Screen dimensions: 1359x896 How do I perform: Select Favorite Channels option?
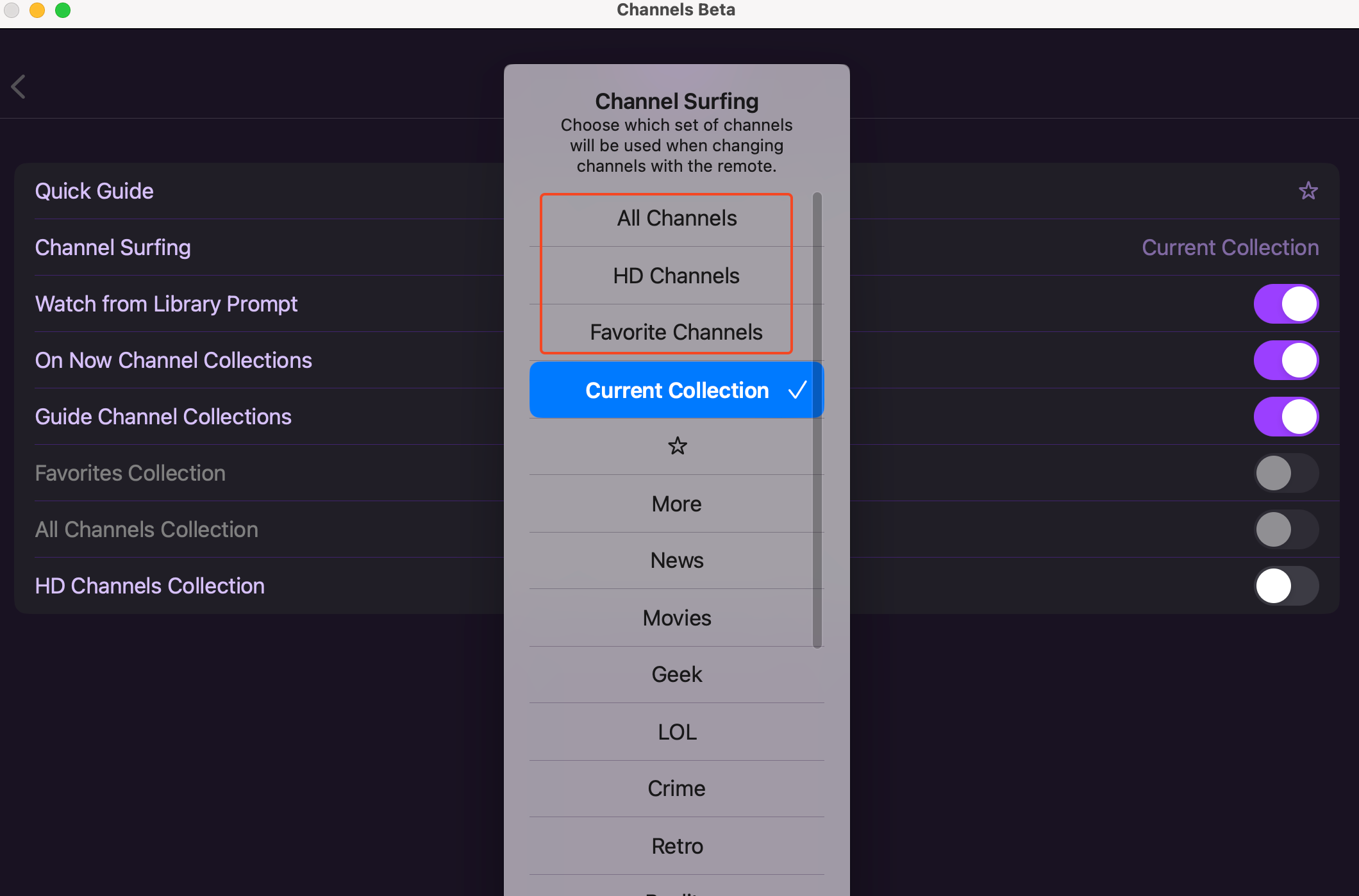click(676, 332)
